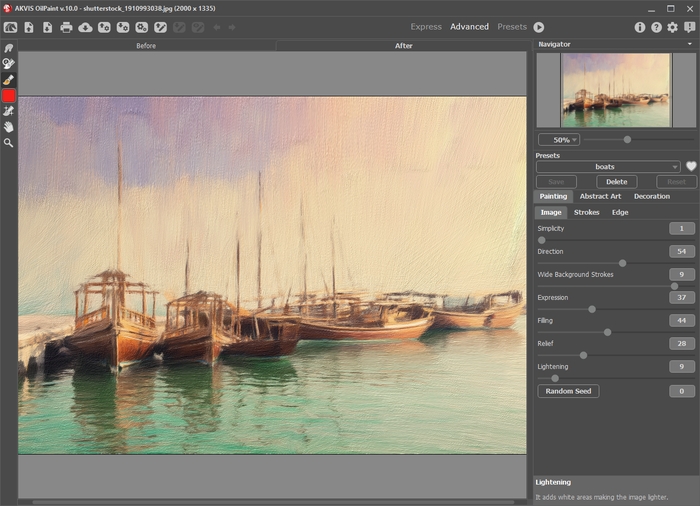Select the Oil Brush tool
The image size is (700, 506).
pyautogui.click(x=8, y=80)
